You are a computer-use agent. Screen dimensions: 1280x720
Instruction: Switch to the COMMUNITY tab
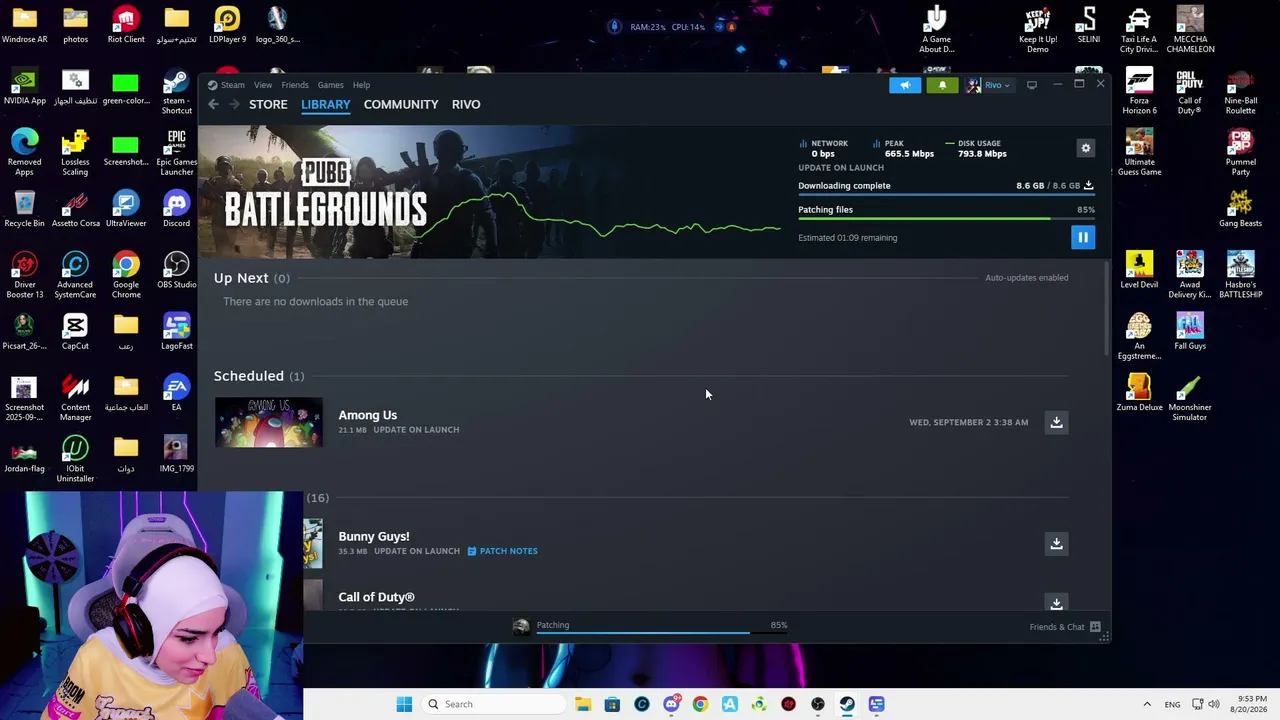[x=401, y=104]
